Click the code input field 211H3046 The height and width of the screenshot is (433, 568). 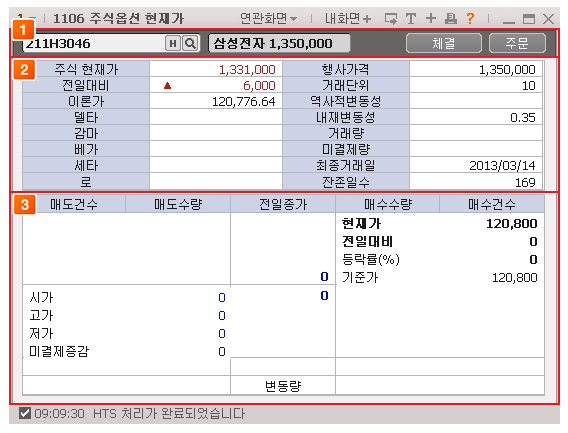click(93, 44)
